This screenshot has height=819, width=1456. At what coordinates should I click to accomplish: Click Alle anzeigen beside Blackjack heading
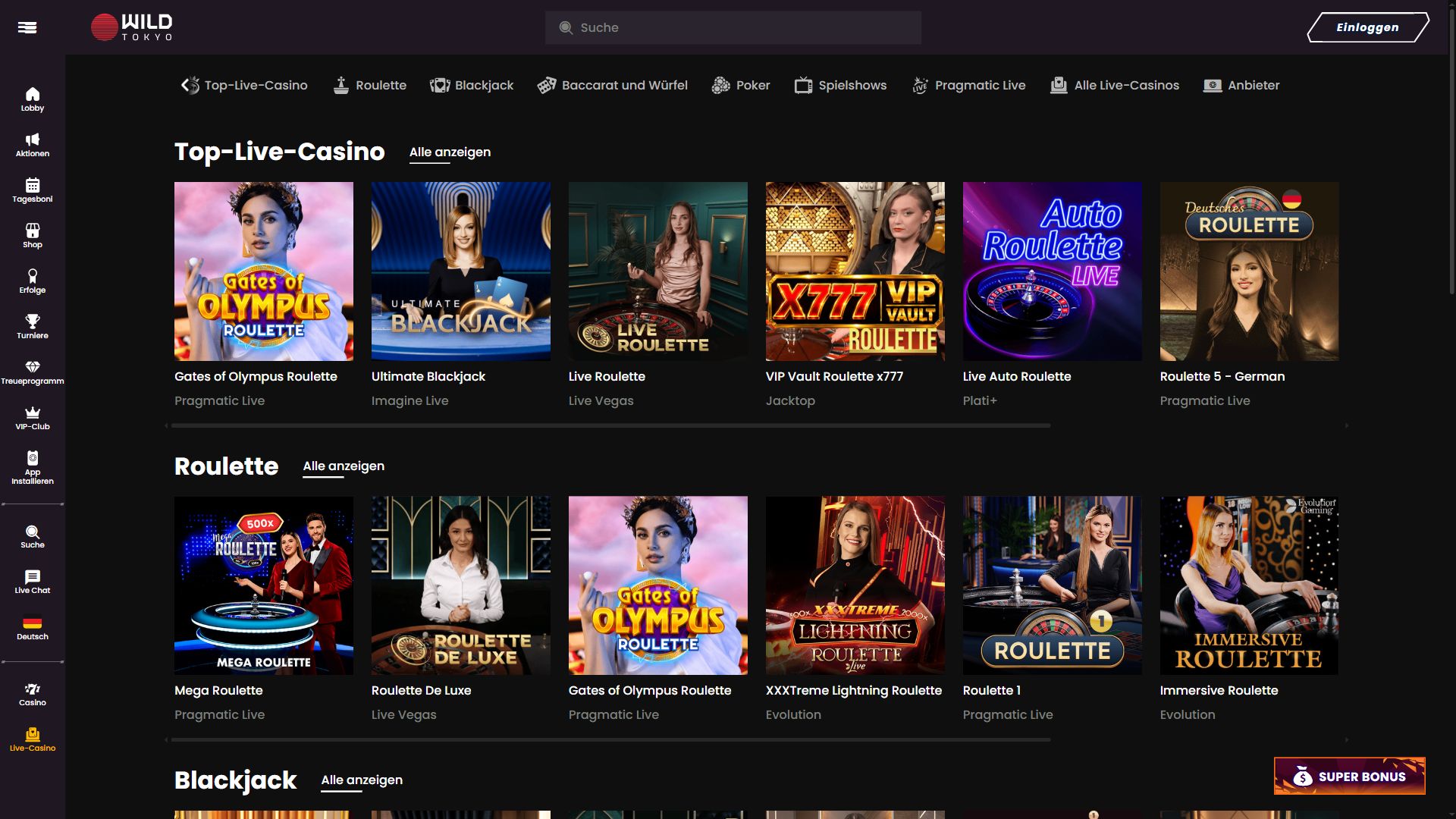pos(362,780)
